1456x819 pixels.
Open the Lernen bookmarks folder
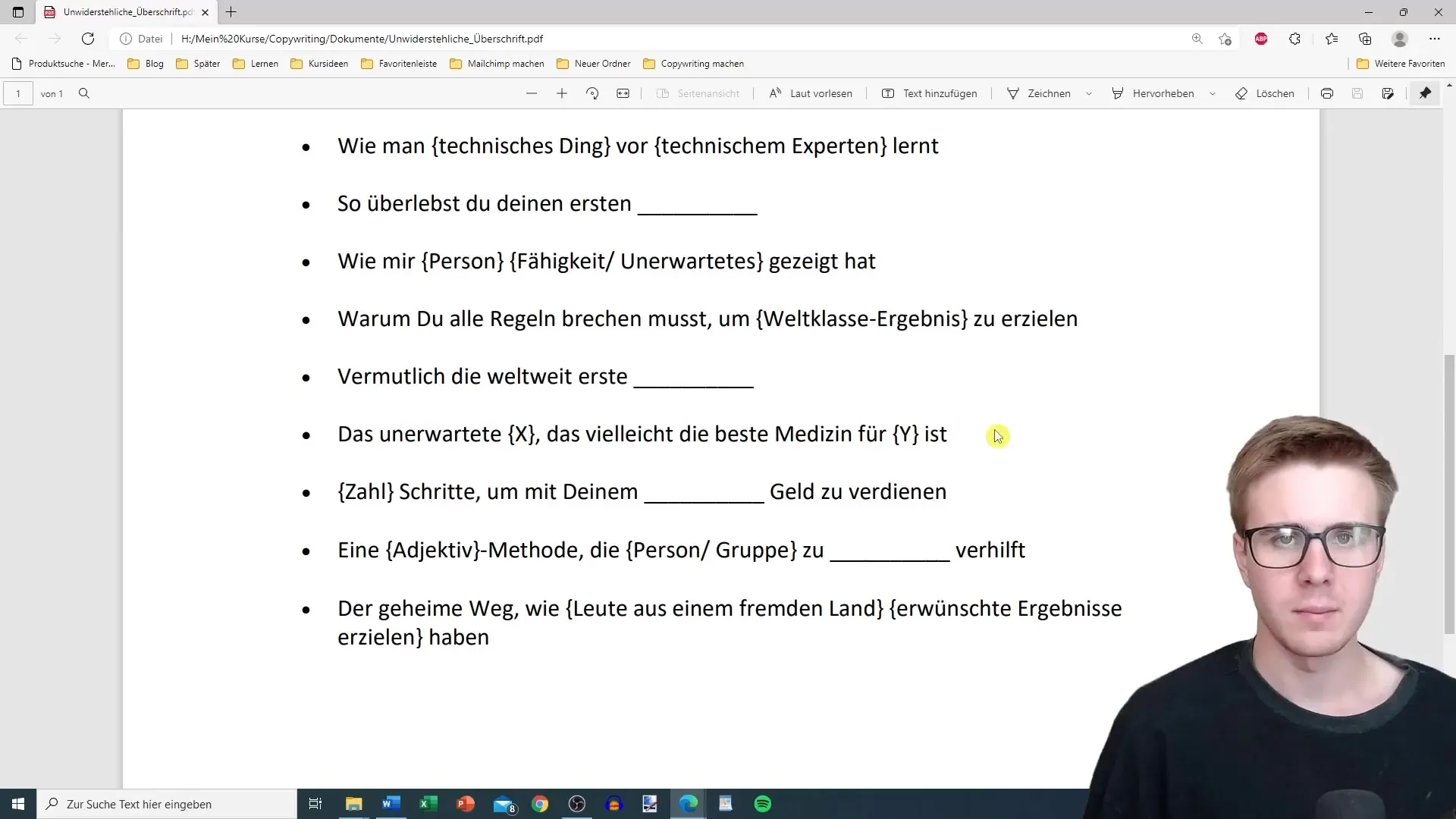(x=256, y=64)
